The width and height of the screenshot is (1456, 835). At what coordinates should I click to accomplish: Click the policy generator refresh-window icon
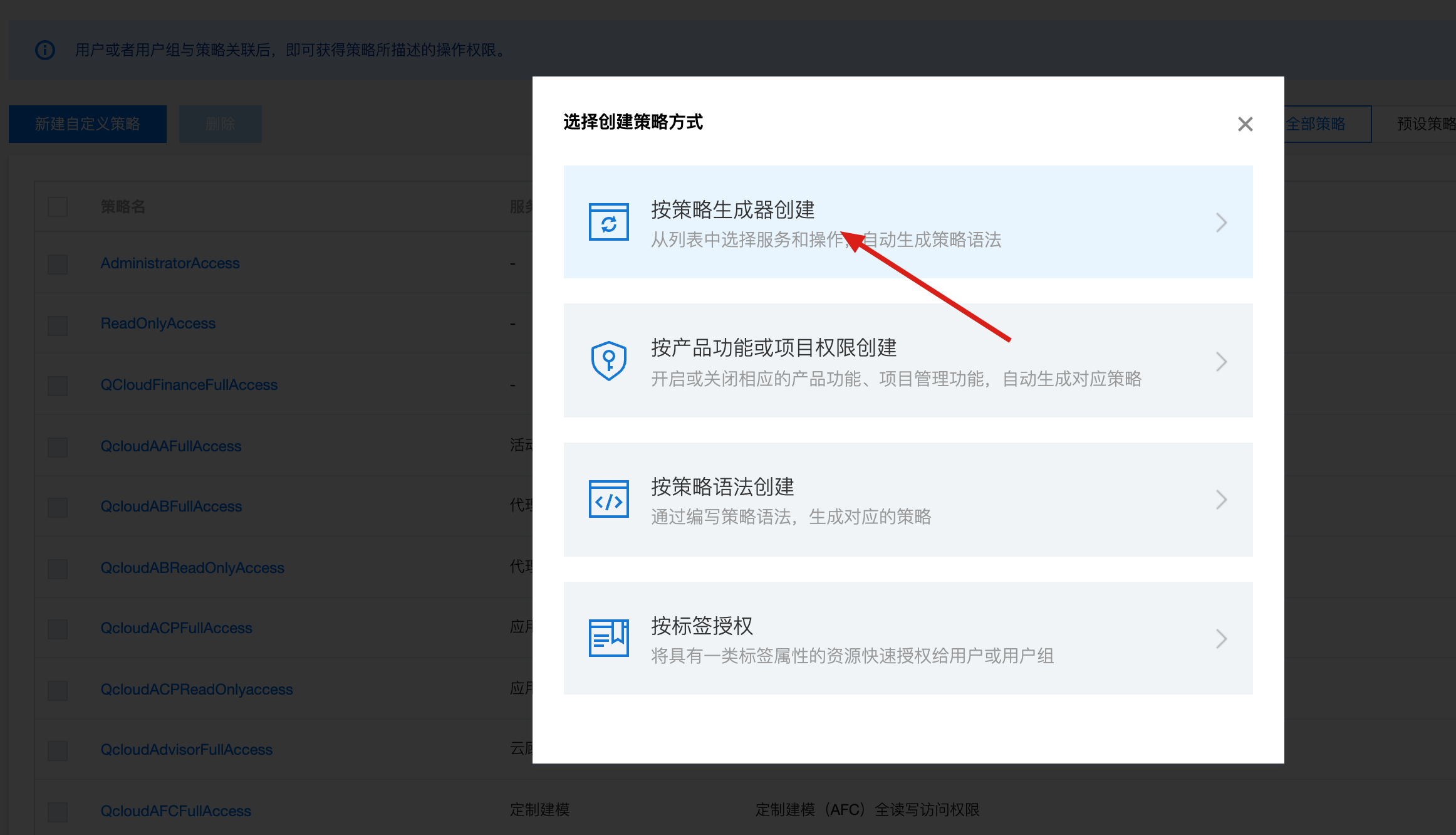608,222
